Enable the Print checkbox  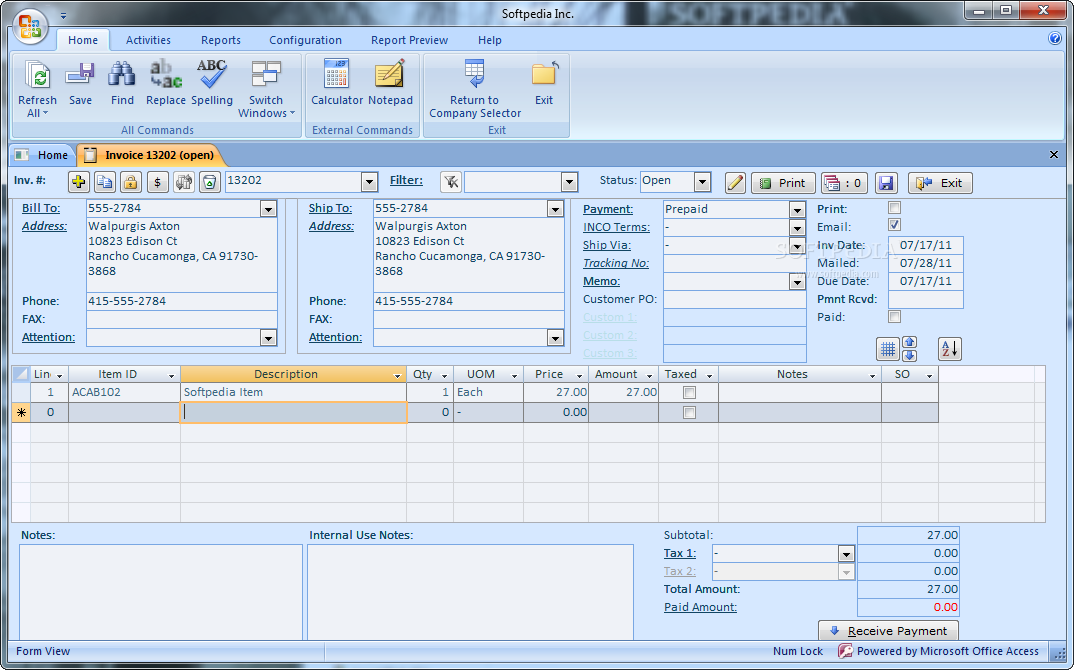895,208
